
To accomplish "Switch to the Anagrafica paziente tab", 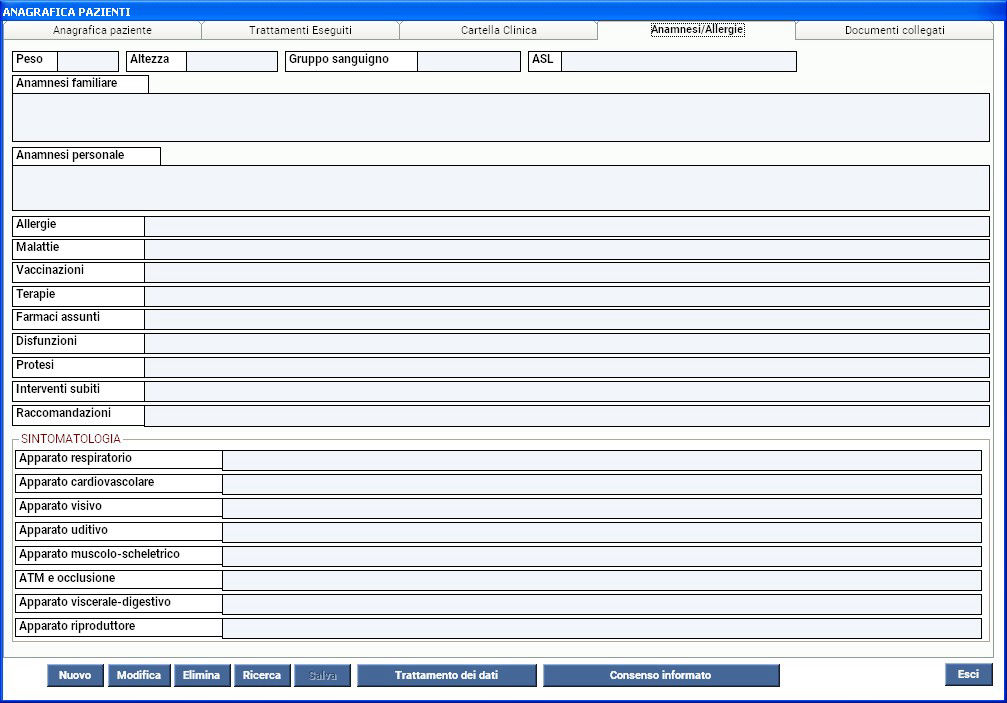I will pos(102,30).
